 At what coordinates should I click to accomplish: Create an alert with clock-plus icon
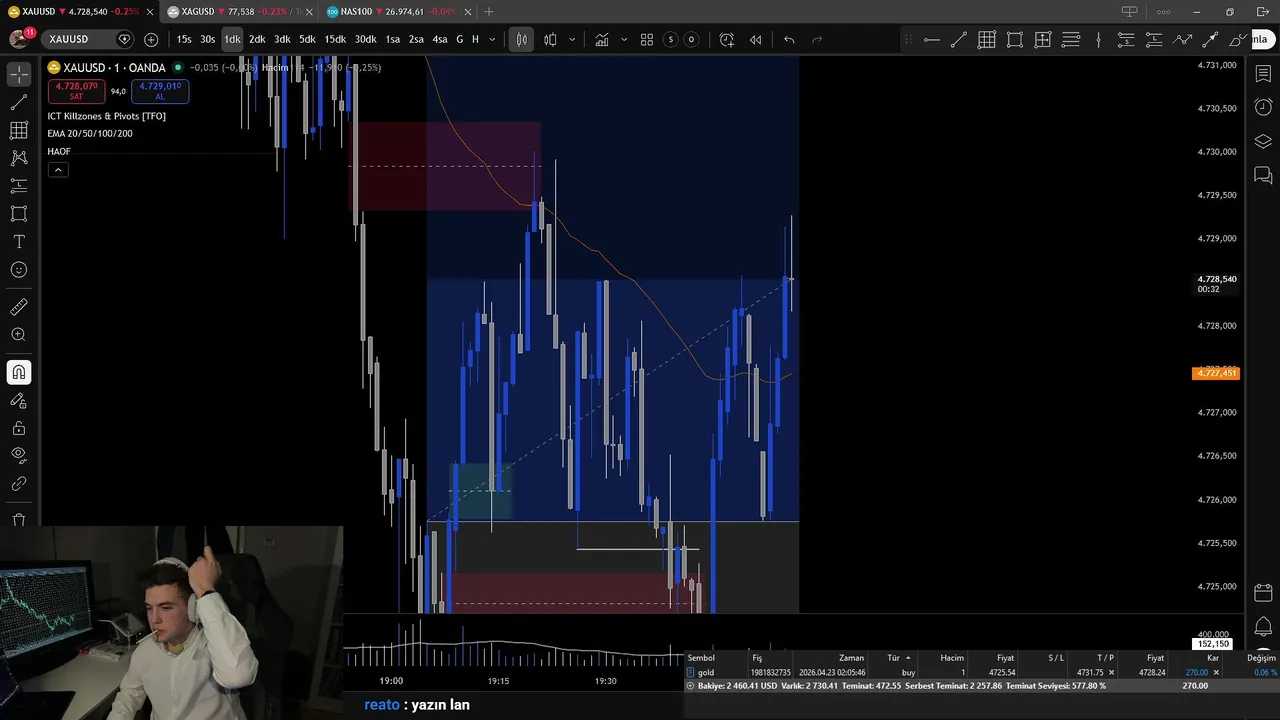point(727,39)
